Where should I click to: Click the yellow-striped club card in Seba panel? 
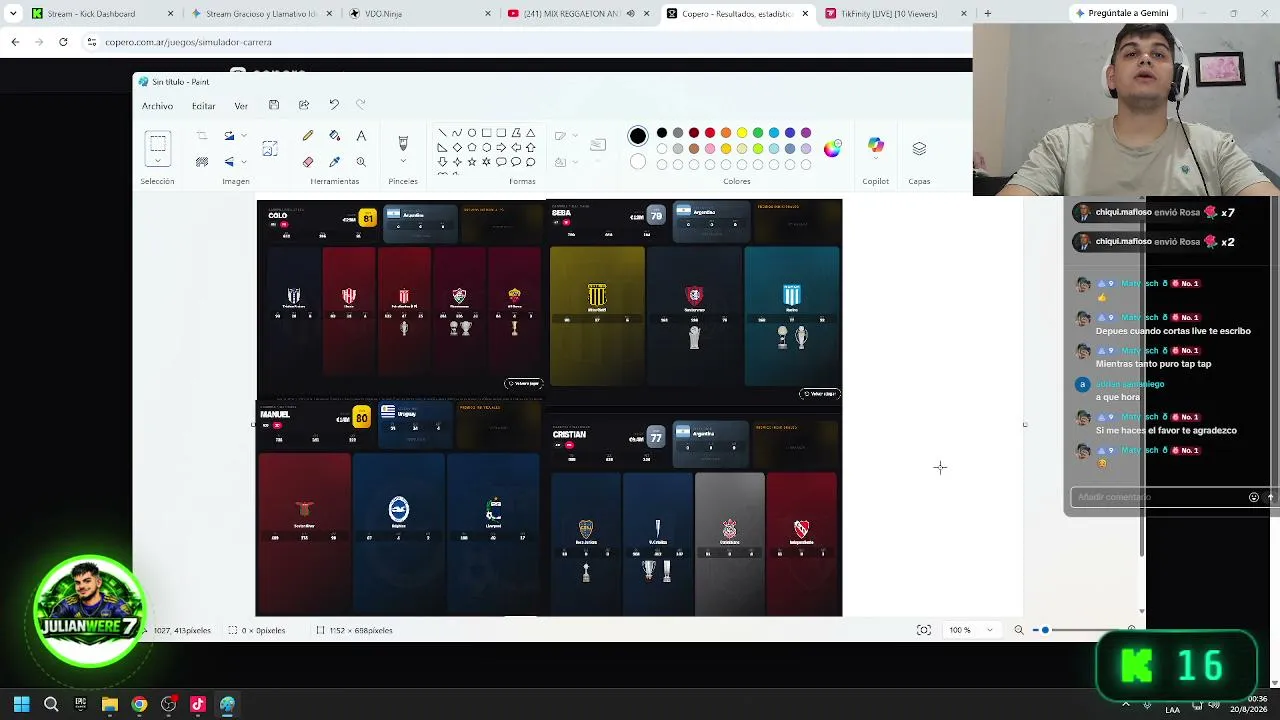[597, 316]
